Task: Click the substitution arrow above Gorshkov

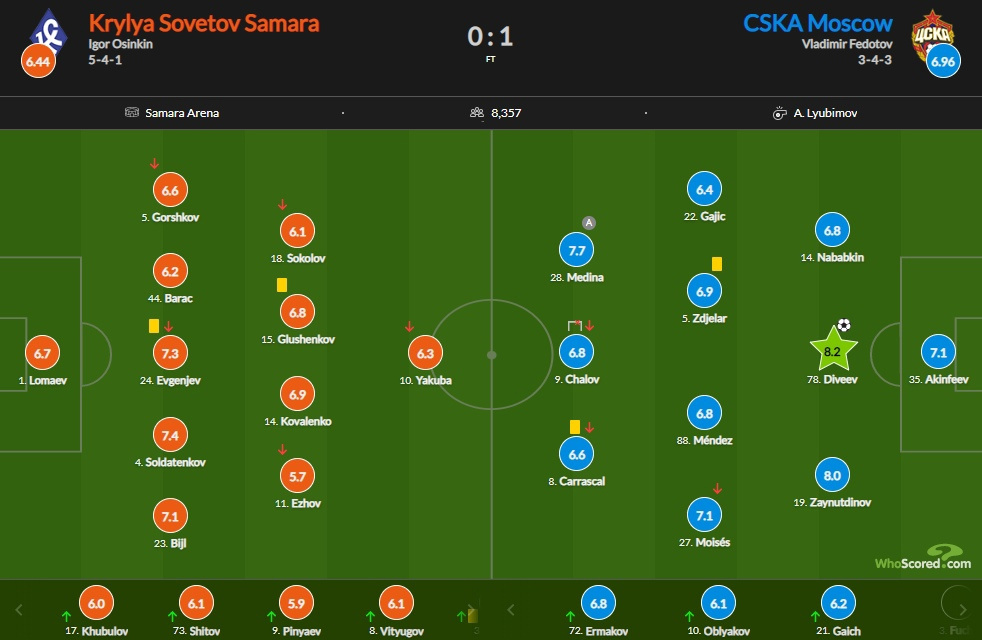Action: click(155, 163)
